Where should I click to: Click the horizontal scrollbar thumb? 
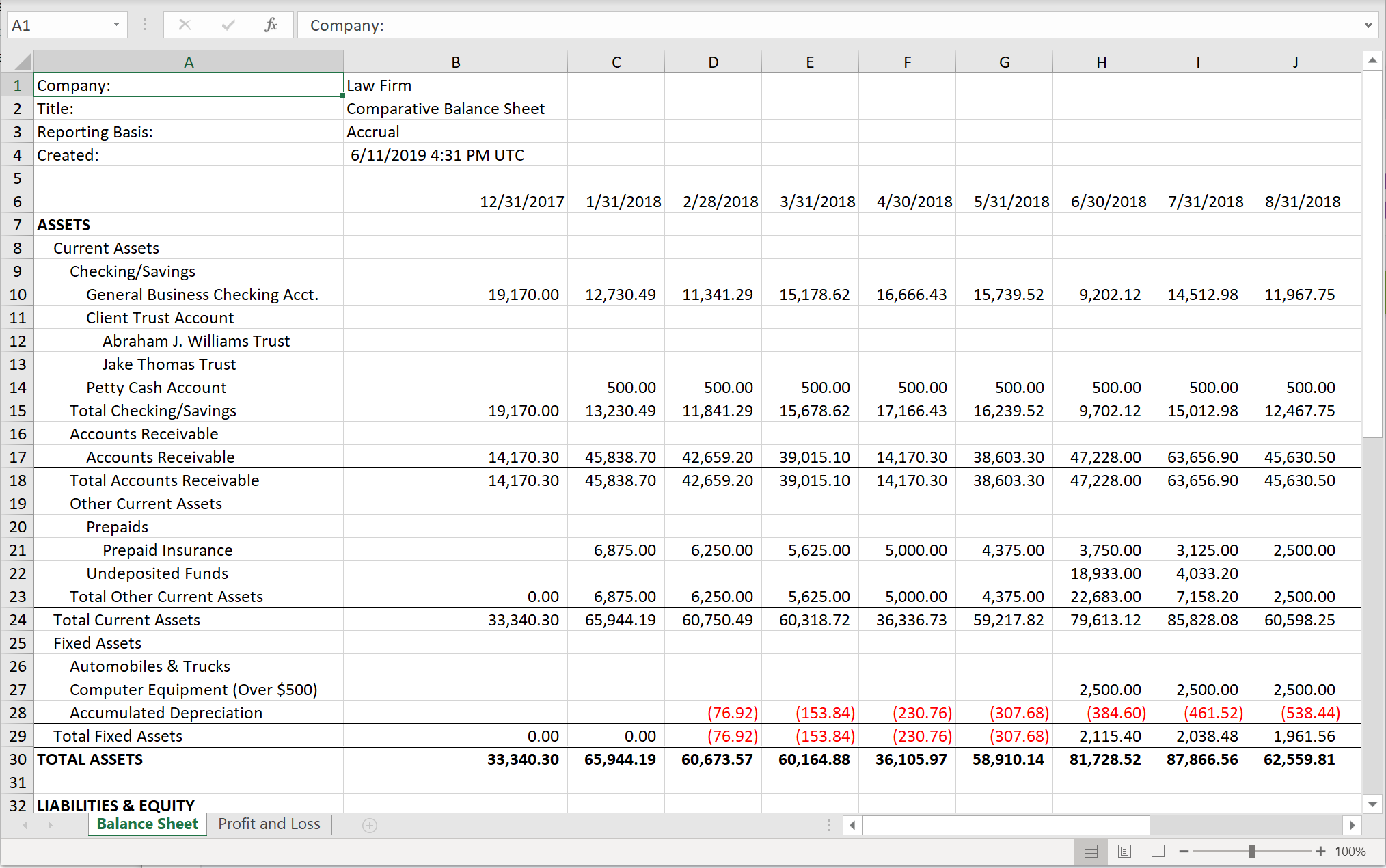(1006, 825)
